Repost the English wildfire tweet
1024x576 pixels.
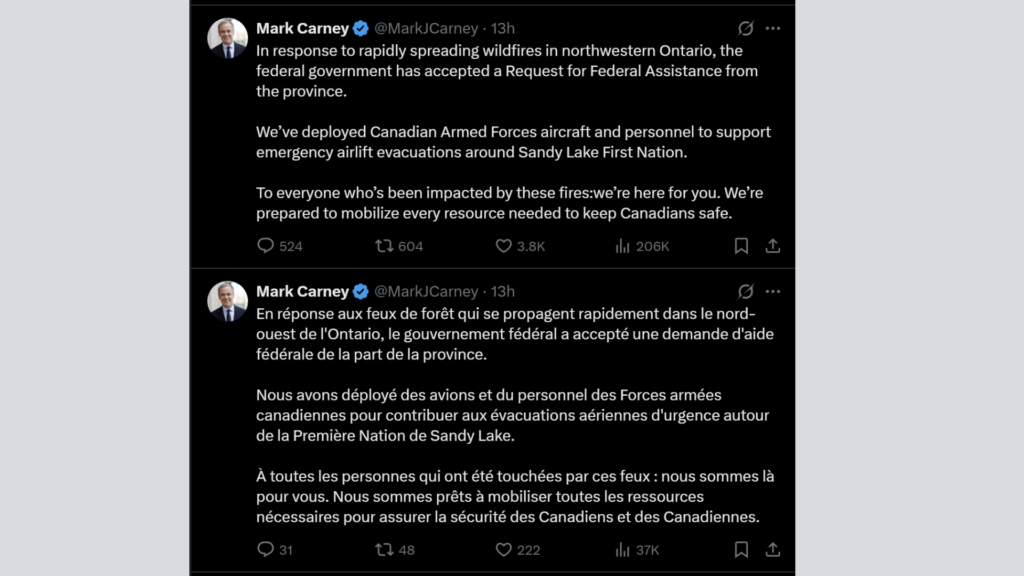click(x=385, y=246)
